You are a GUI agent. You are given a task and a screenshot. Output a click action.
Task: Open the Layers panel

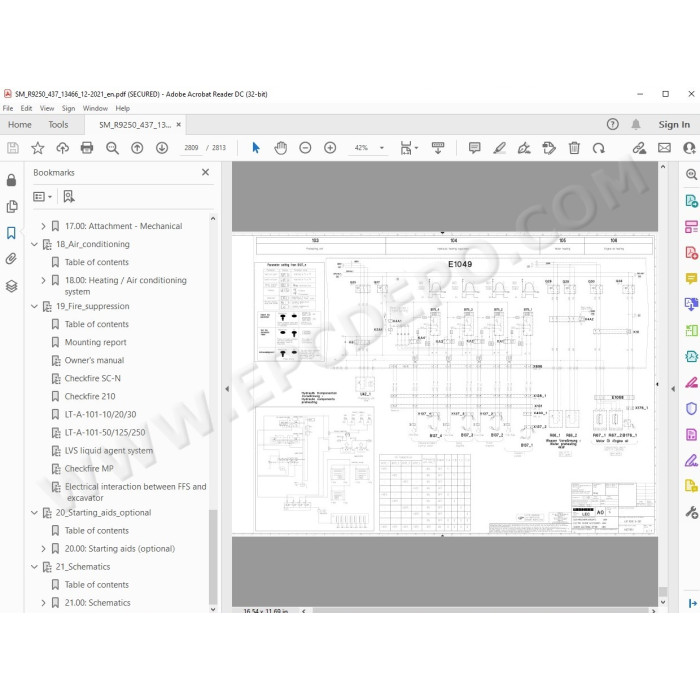[12, 286]
